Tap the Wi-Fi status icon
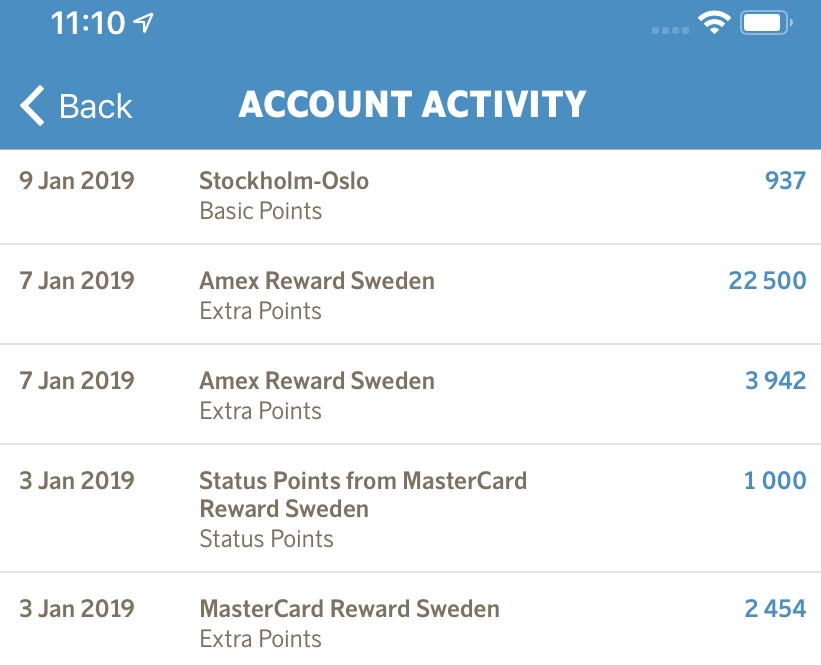821x665 pixels. pos(714,23)
